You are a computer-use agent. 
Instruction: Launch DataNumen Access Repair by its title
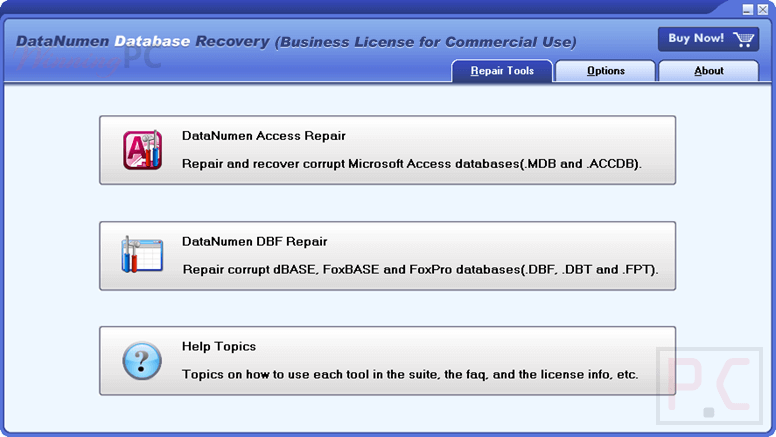tap(264, 136)
